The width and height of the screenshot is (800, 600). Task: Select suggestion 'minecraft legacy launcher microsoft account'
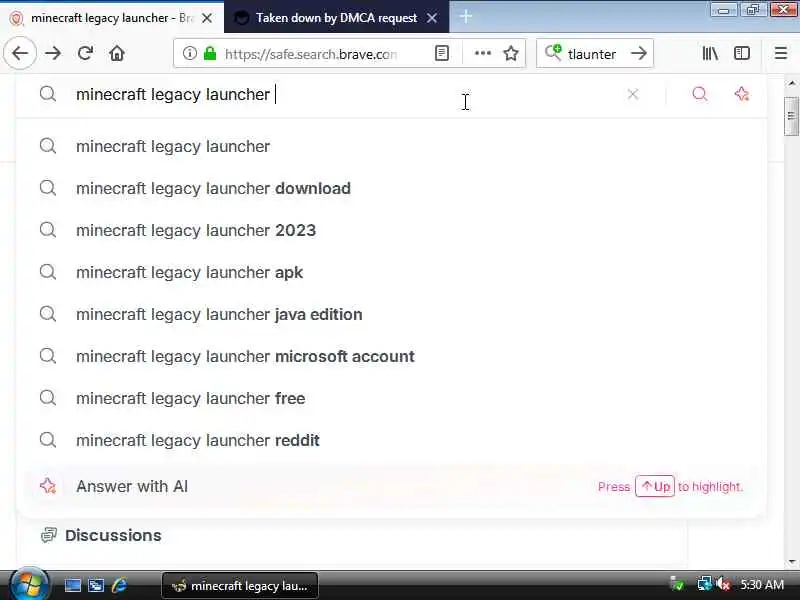click(391, 356)
